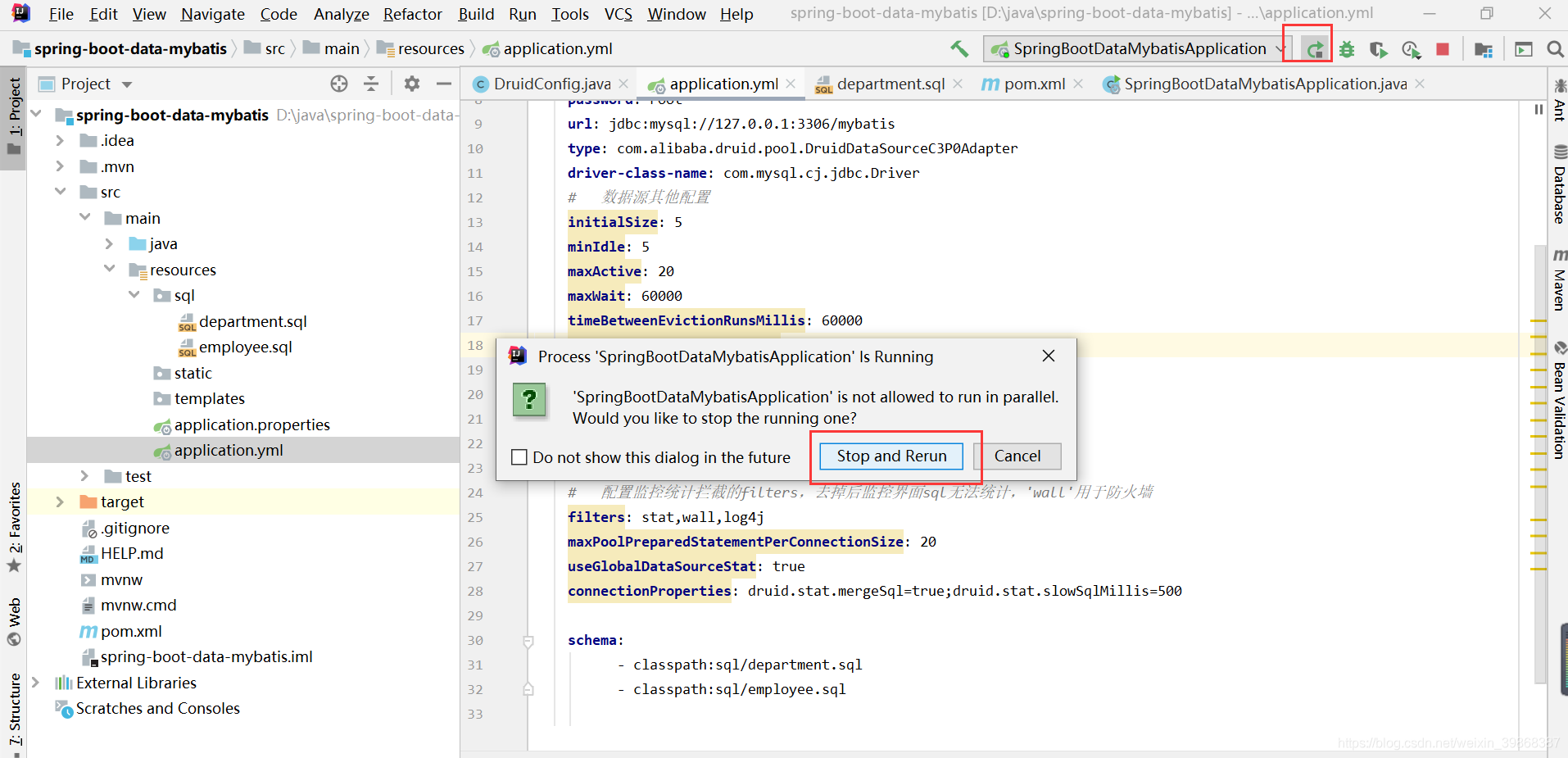Viewport: 1568px width, 758px height.
Task: Click the Collapse All icon in Project panel
Action: 371,84
